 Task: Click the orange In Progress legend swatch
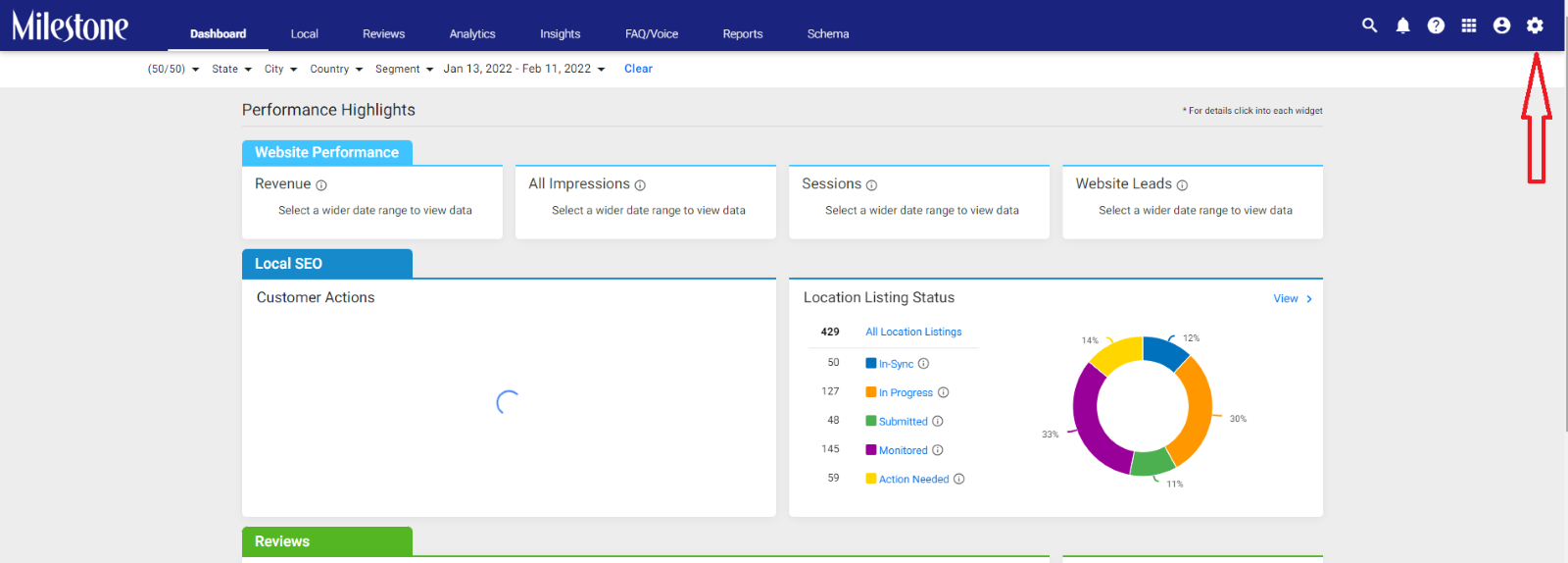(x=870, y=392)
